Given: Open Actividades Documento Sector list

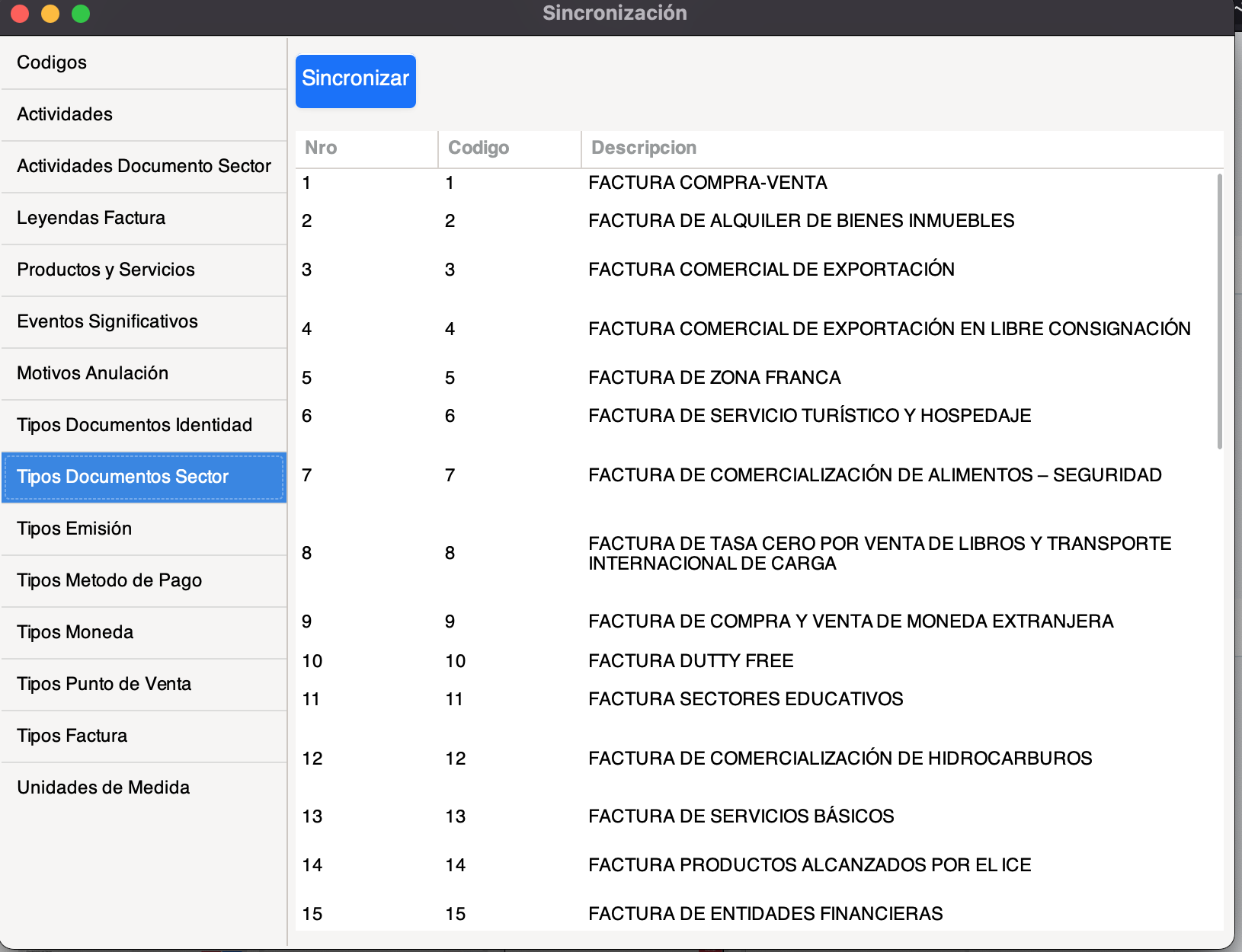Looking at the screenshot, I should coord(143,166).
